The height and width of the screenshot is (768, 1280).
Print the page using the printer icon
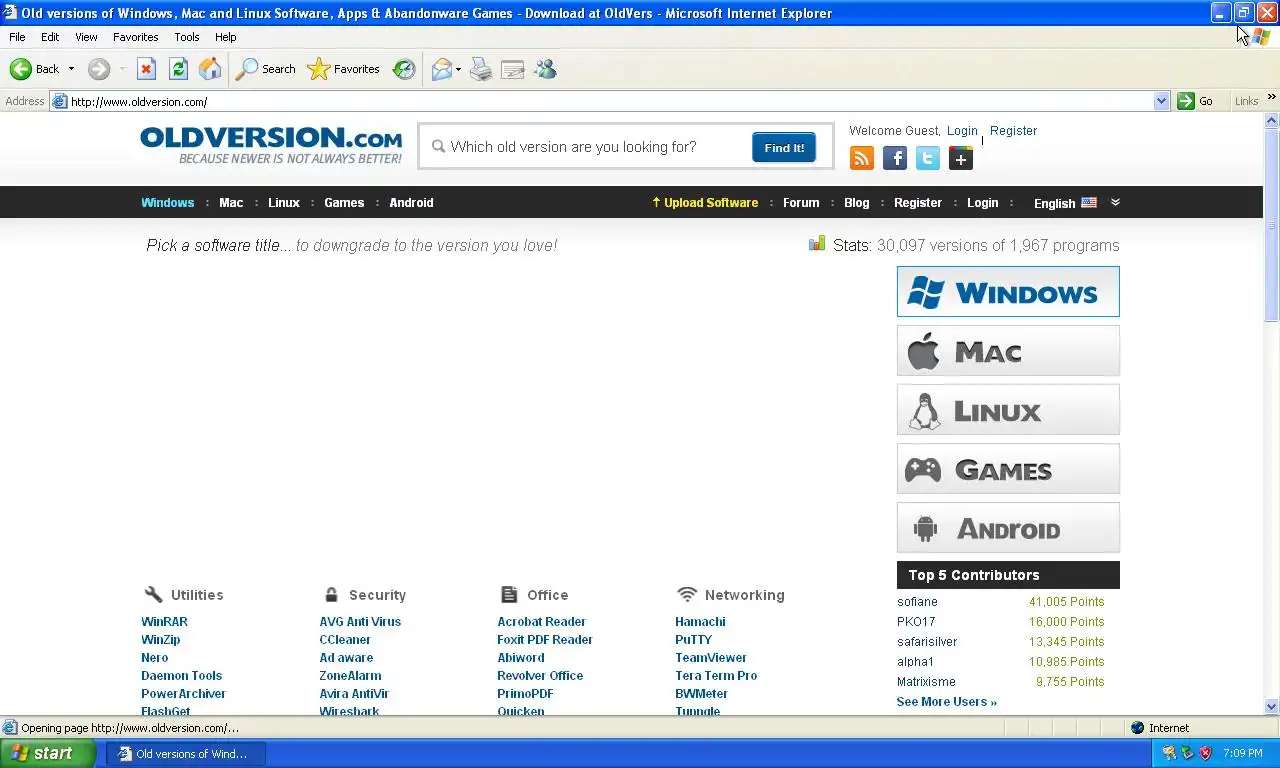coord(481,69)
